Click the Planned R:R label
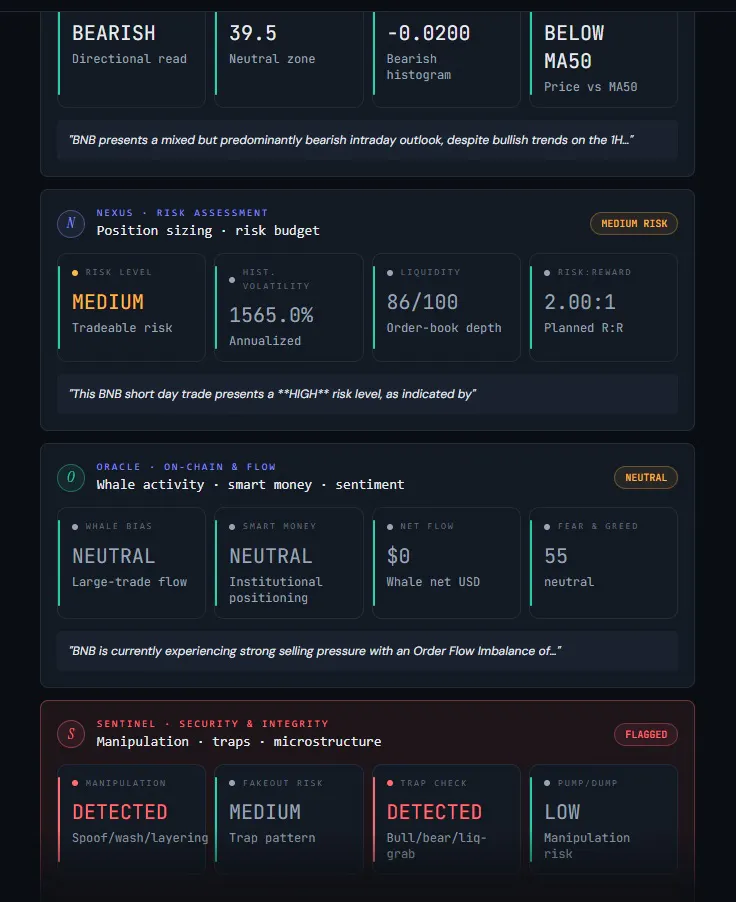This screenshot has height=902, width=736. tap(584, 328)
